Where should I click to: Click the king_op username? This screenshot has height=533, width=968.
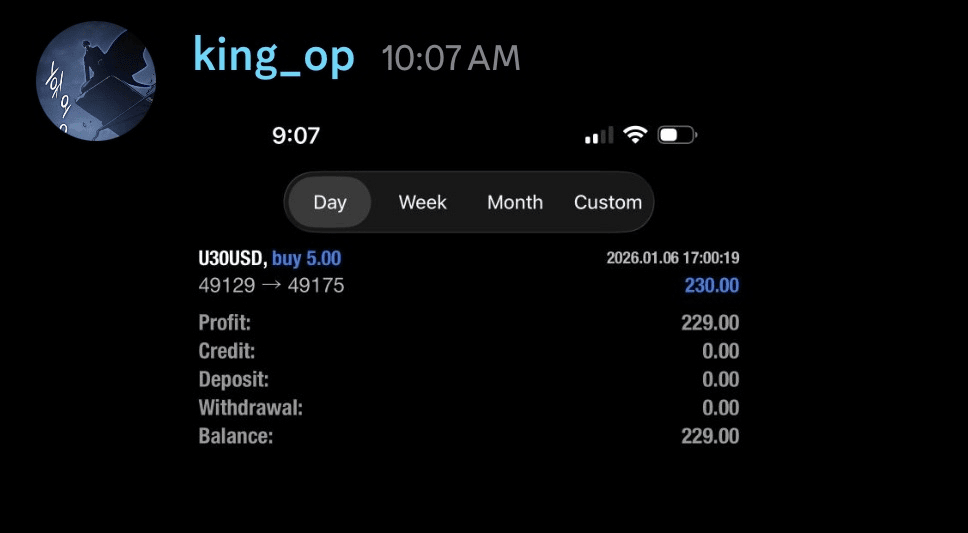(273, 57)
